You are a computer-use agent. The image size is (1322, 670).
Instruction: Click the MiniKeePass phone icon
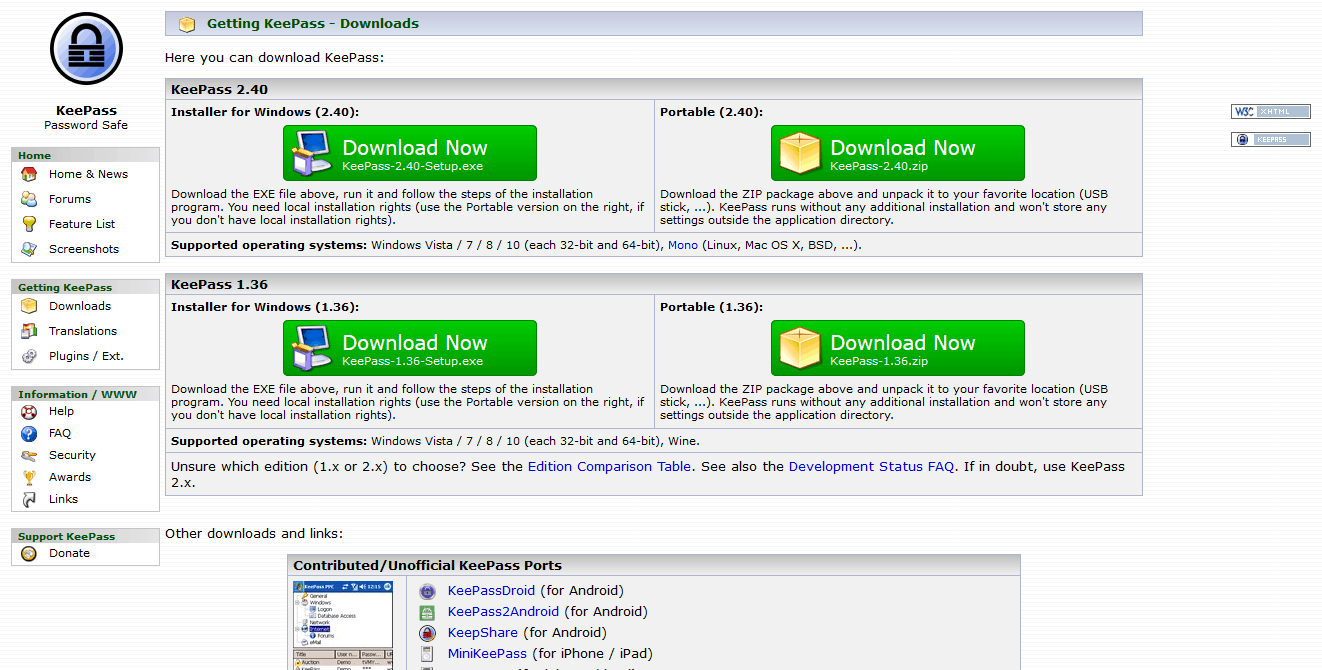click(427, 654)
